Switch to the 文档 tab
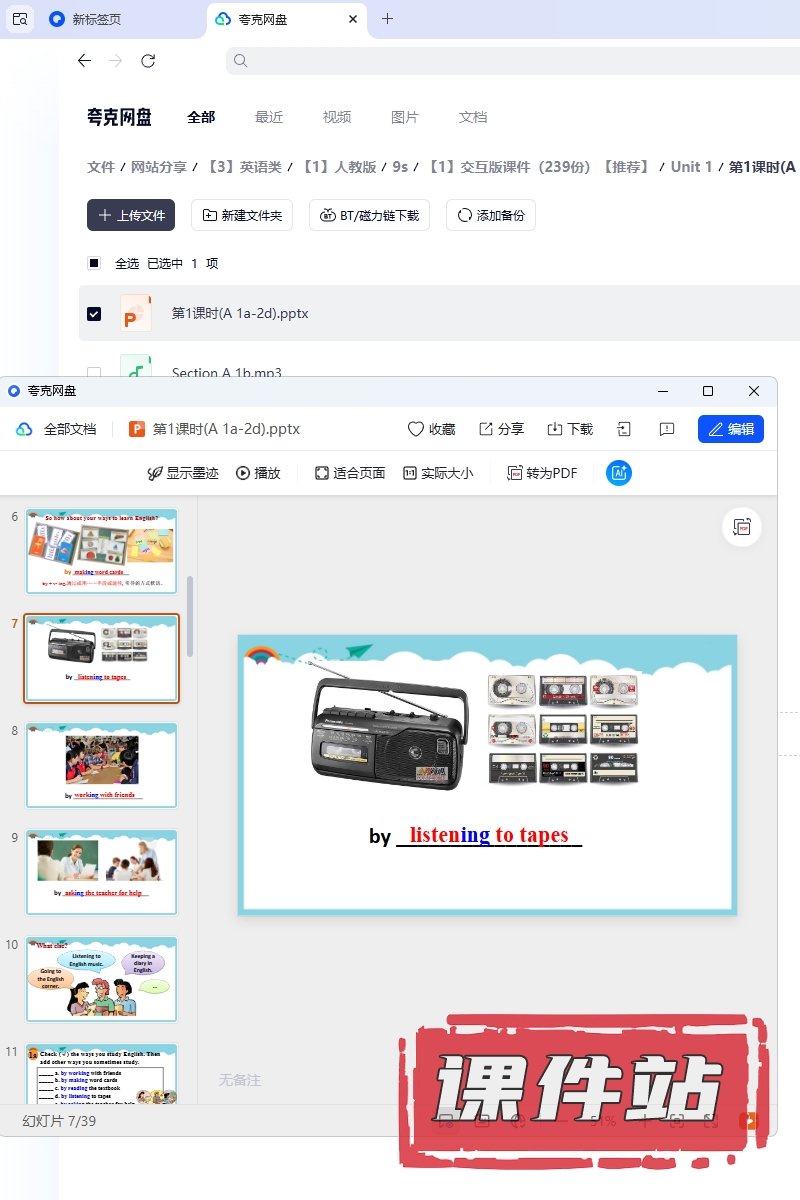This screenshot has height=1200, width=800. [x=473, y=117]
